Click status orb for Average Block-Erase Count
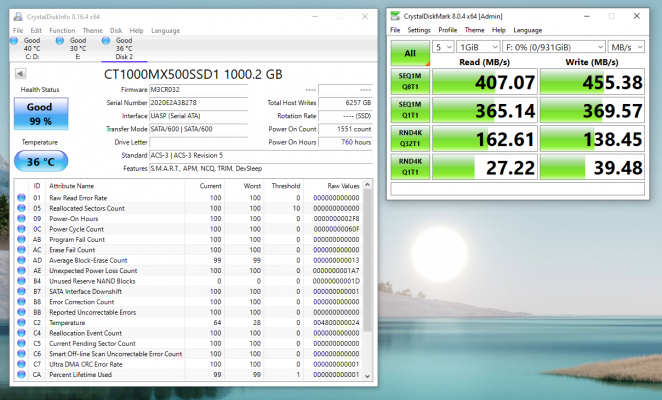Viewport: 662px width, 400px height. (21, 260)
